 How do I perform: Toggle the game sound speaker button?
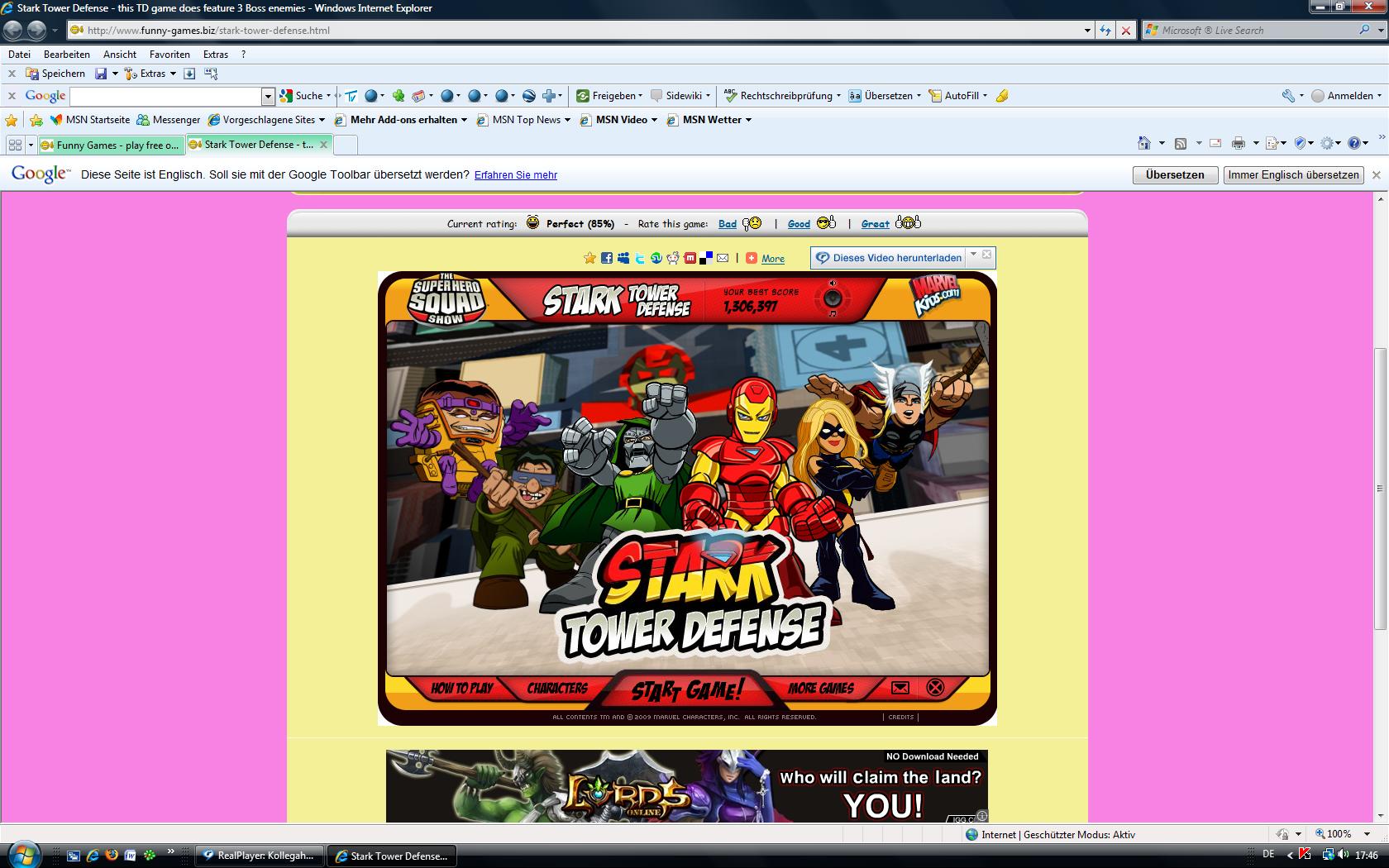tap(832, 298)
